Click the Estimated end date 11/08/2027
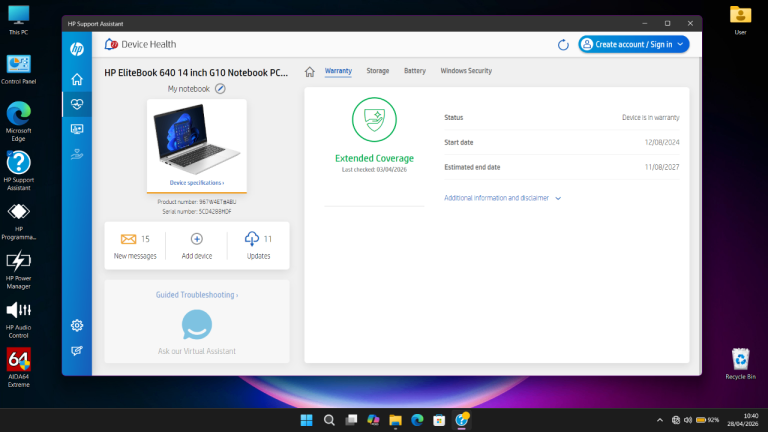This screenshot has height=432, width=768. click(x=662, y=168)
